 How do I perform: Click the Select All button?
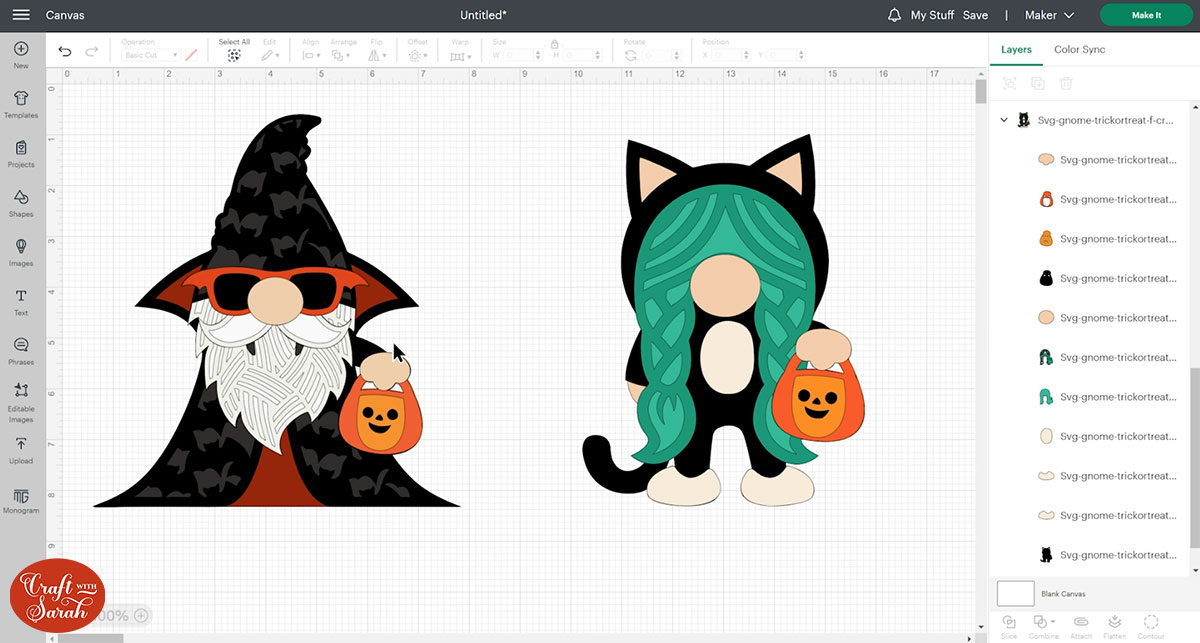click(x=234, y=55)
